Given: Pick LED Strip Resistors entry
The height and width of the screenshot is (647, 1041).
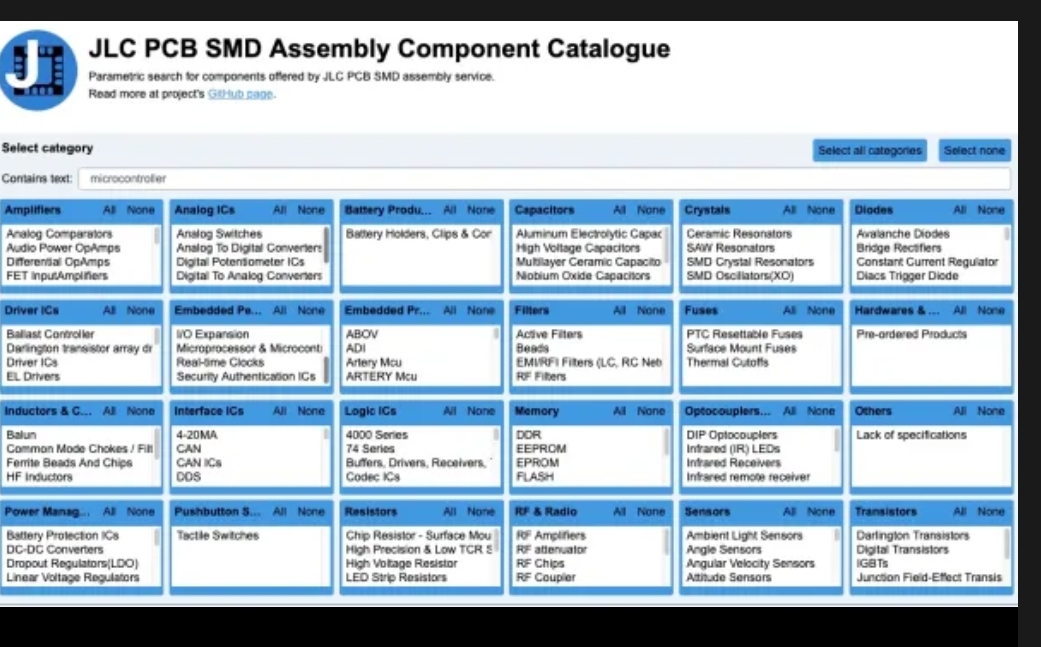Looking at the screenshot, I should point(396,577).
